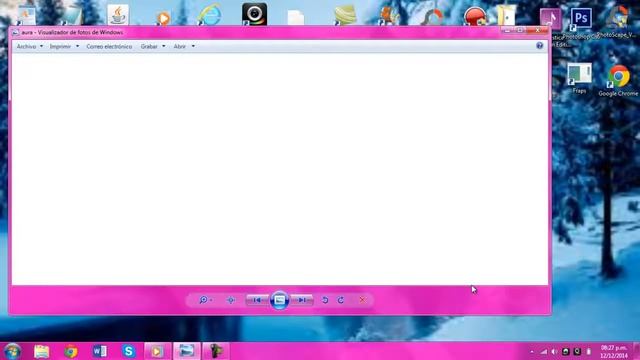The width and height of the screenshot is (640, 360).
Task: Open the purple music note desktop icon
Action: point(551,19)
